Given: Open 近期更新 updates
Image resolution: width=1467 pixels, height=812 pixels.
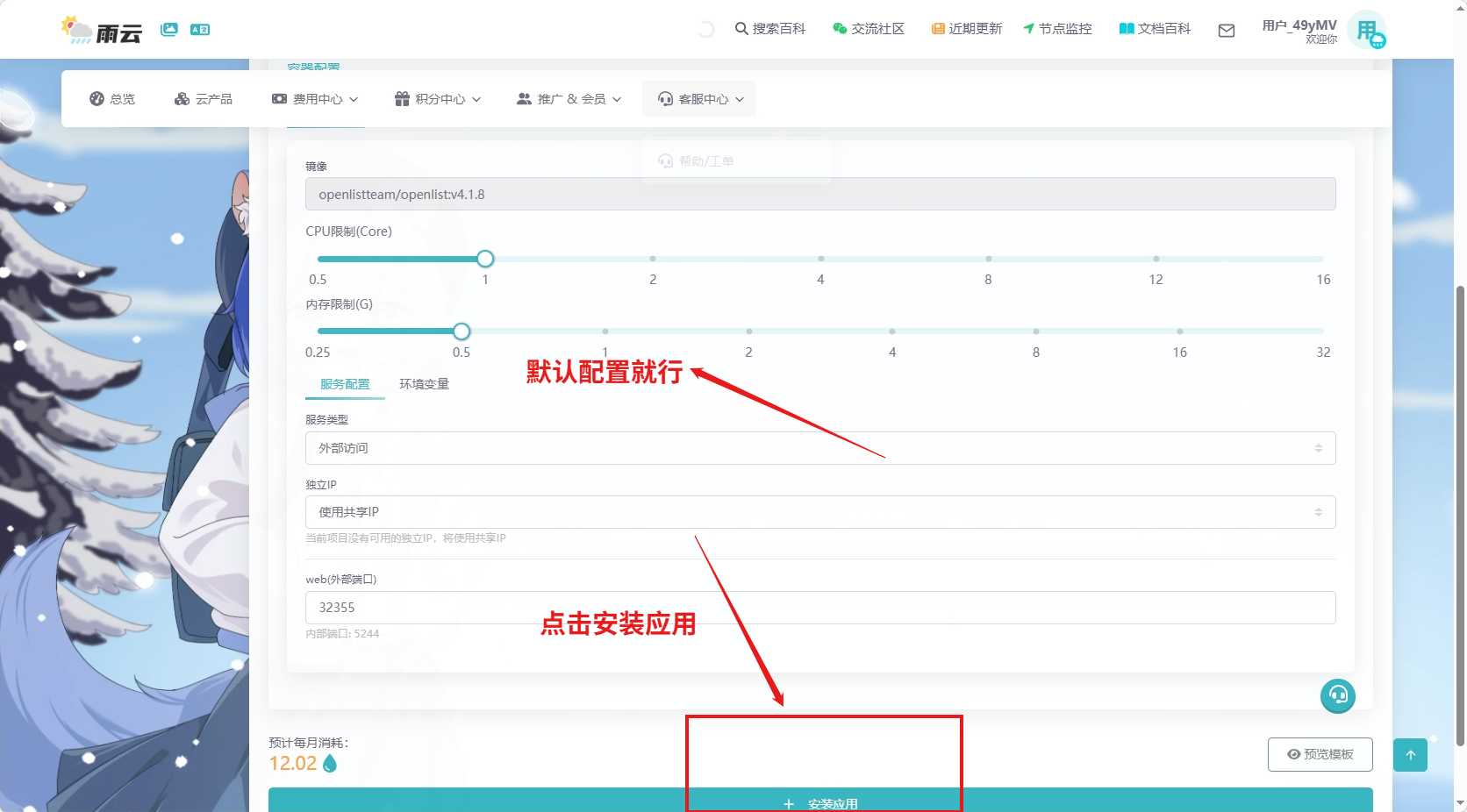Looking at the screenshot, I should click(967, 29).
